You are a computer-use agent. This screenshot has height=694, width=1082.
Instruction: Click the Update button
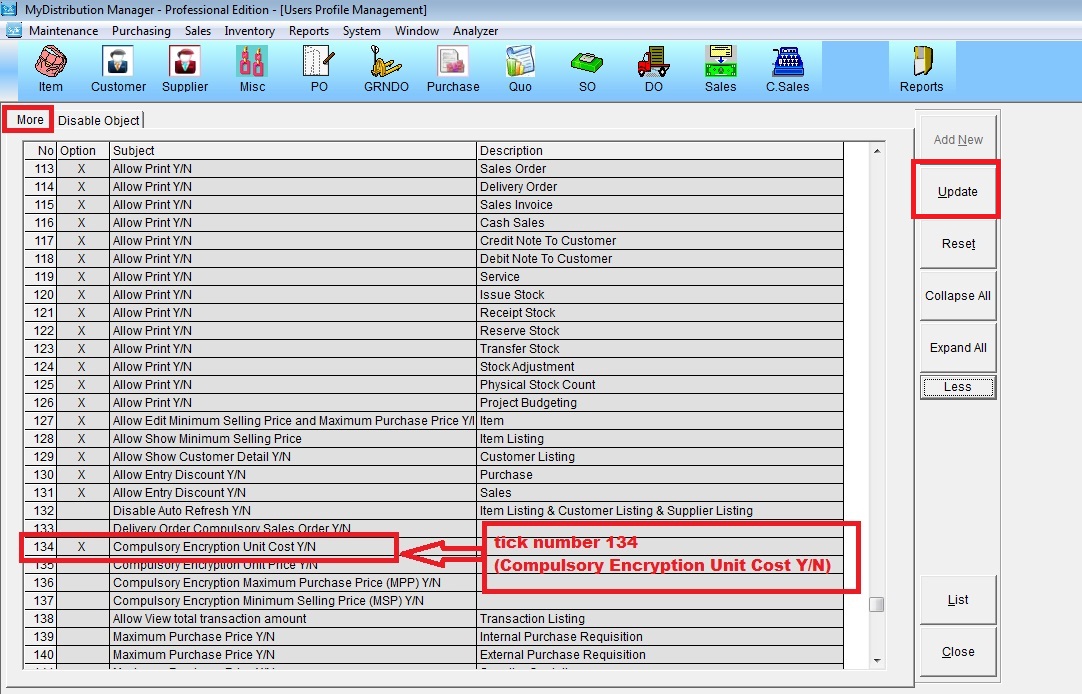point(957,191)
